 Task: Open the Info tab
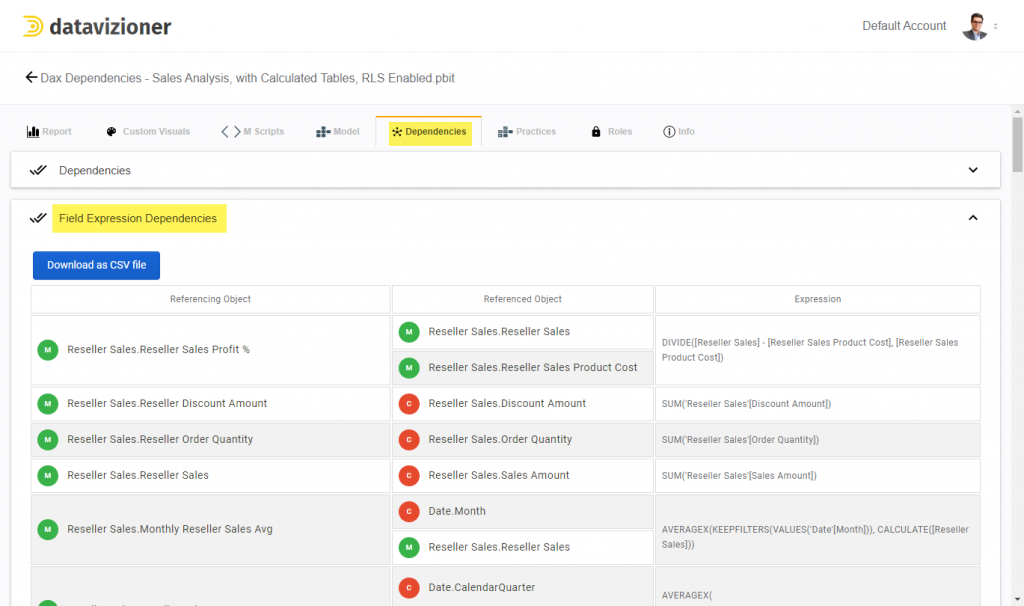pos(679,131)
